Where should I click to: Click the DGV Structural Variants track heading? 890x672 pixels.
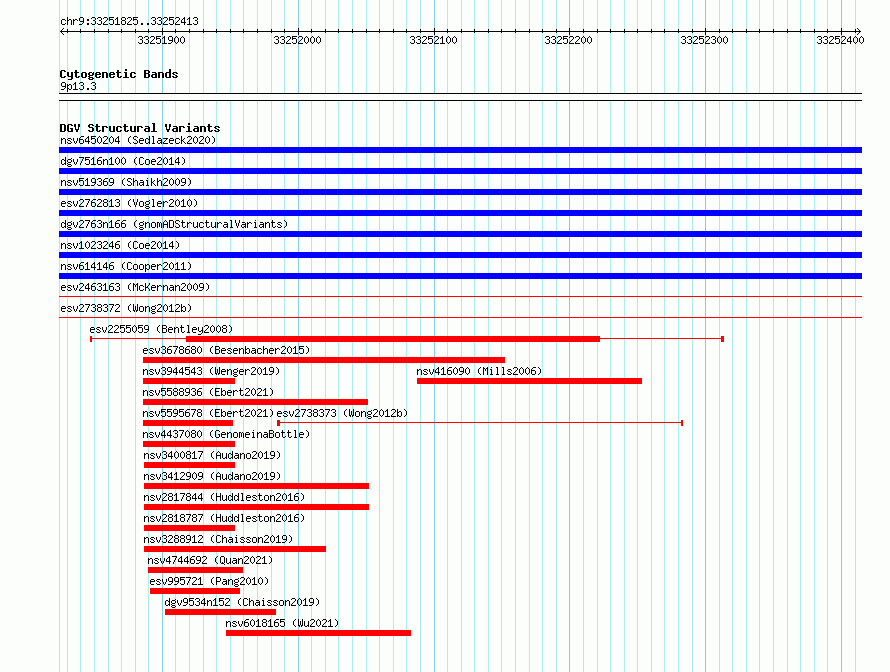click(x=140, y=128)
